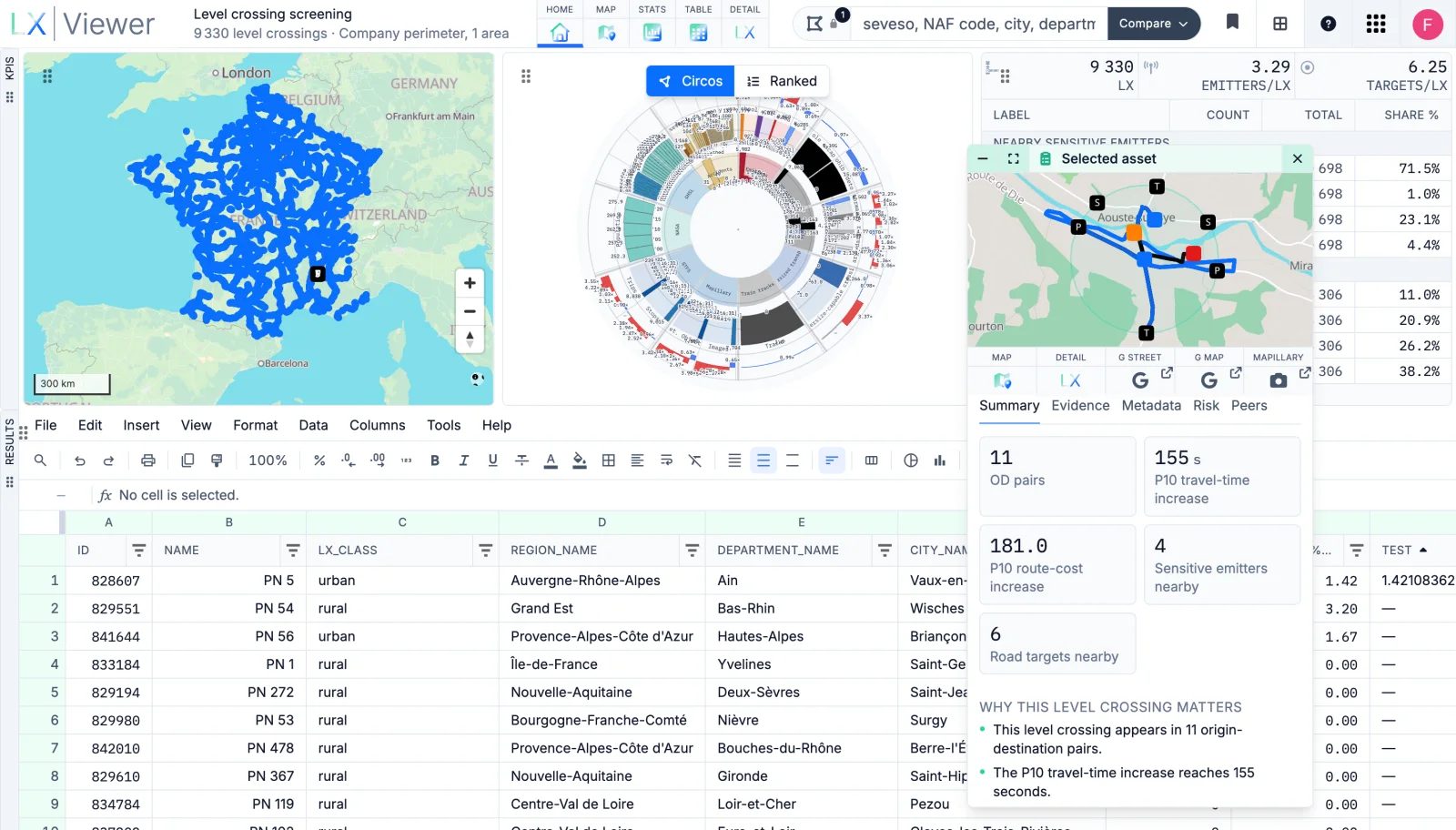Viewport: 1456px width, 830px height.
Task: Switch to Evidence tab
Action: 1080,406
